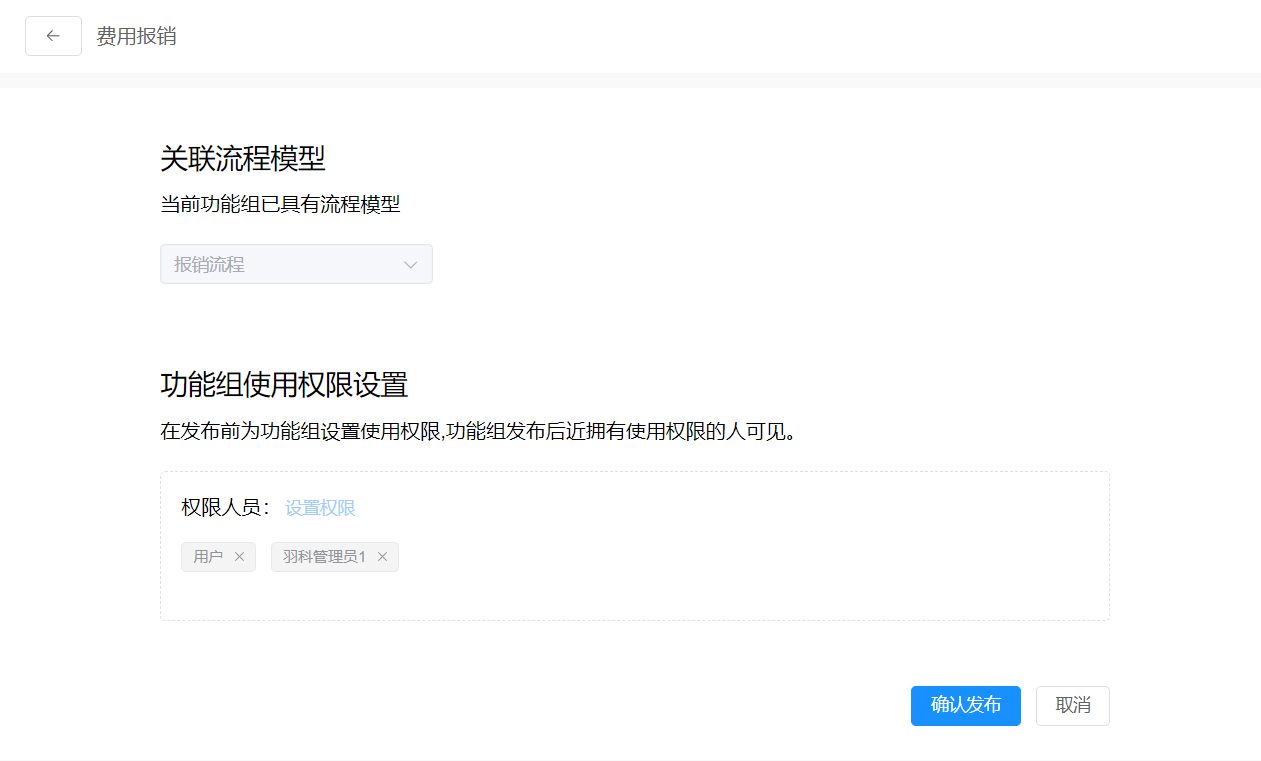Screen dimensions: 1261x761
Task: Select the 羽科管理员1 permission tag label
Action: 324,557
